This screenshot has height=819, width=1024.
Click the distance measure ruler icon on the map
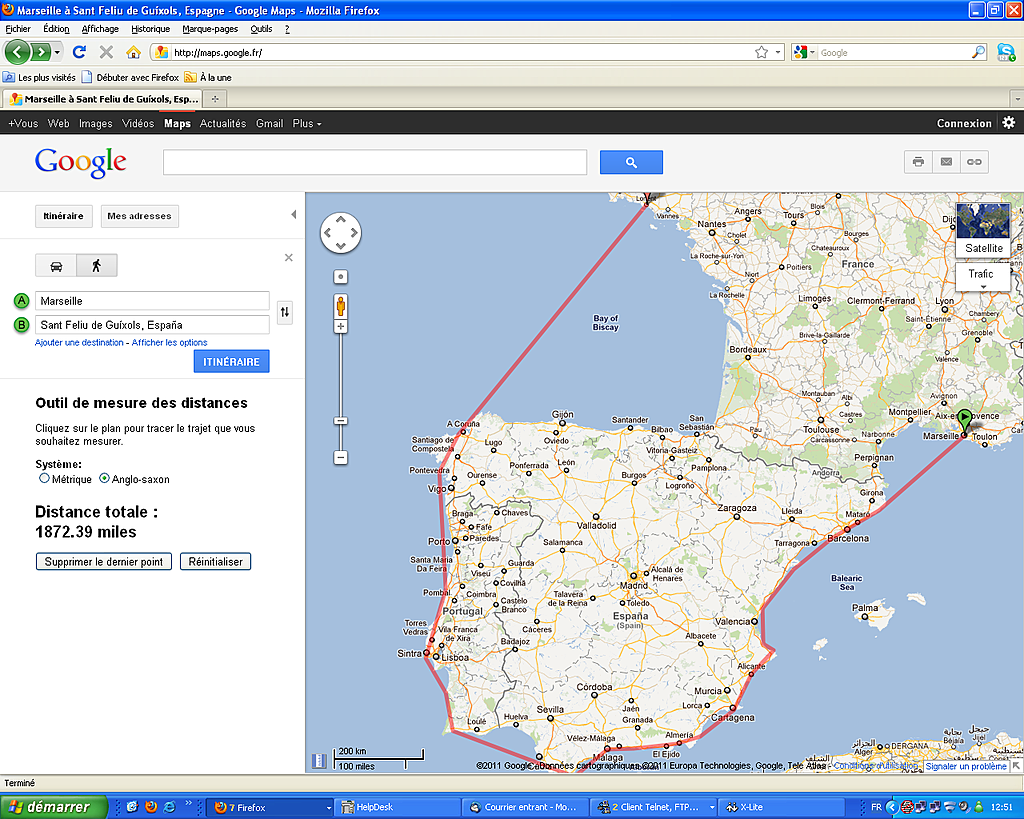(319, 761)
